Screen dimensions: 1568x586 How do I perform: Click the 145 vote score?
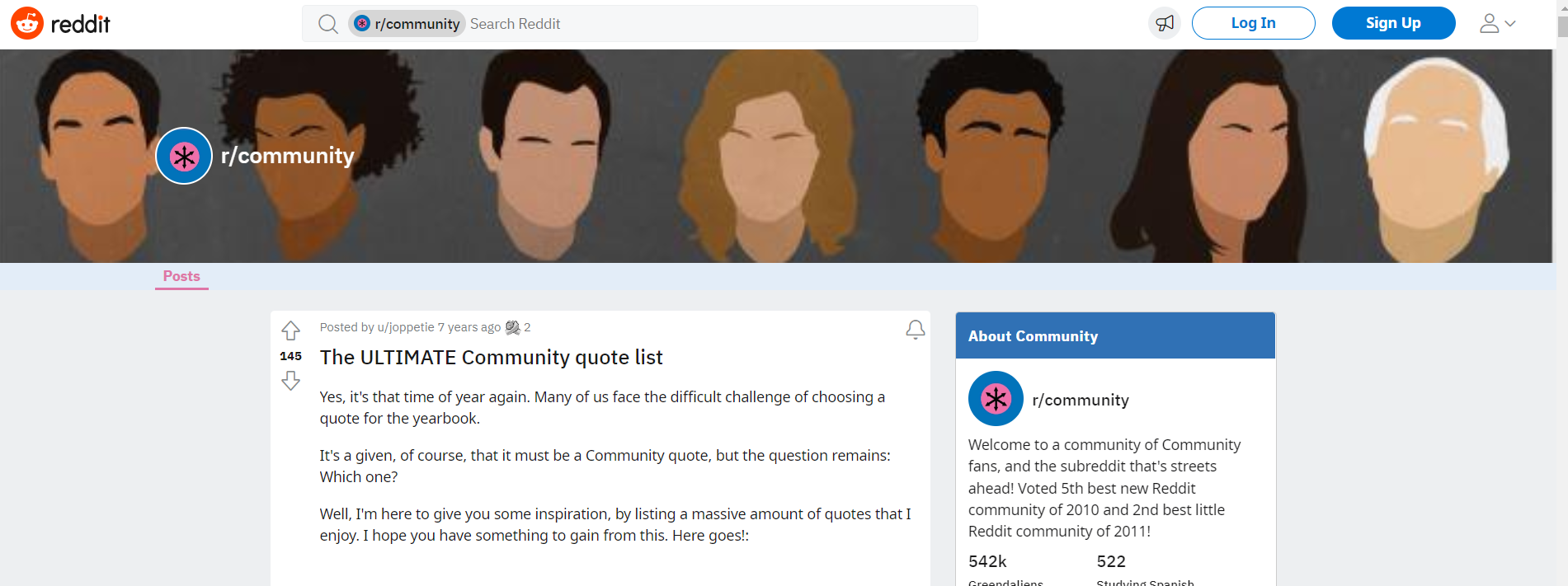pyautogui.click(x=290, y=356)
